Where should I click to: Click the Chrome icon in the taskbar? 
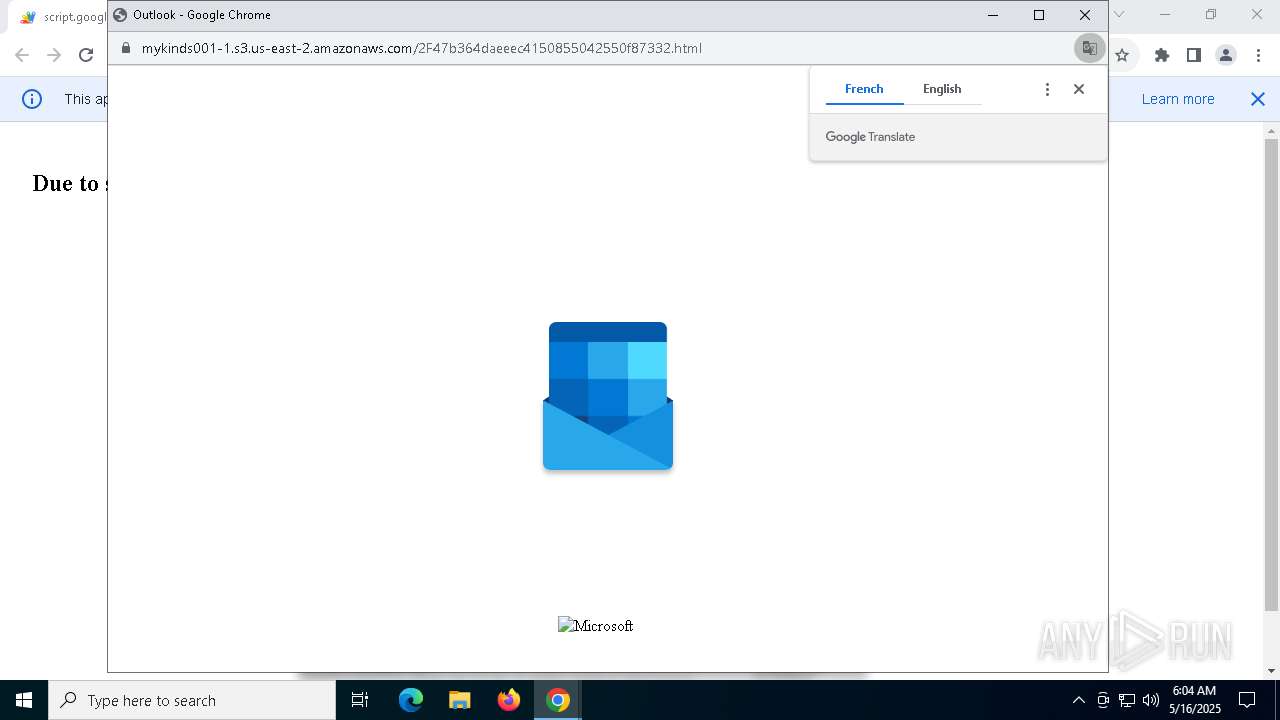[x=558, y=700]
